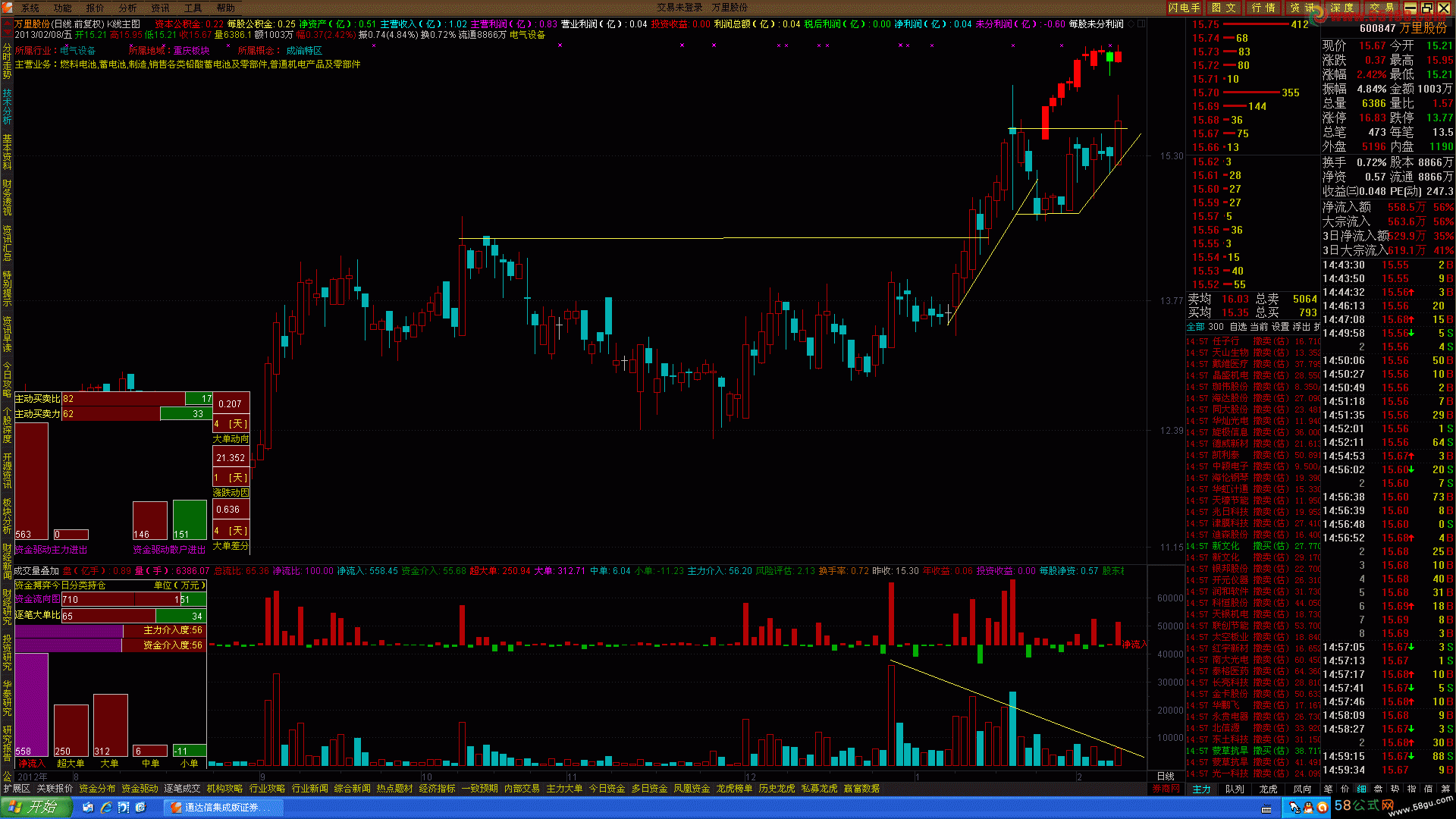
Task: Open the 工具 menu
Action: coord(193,8)
